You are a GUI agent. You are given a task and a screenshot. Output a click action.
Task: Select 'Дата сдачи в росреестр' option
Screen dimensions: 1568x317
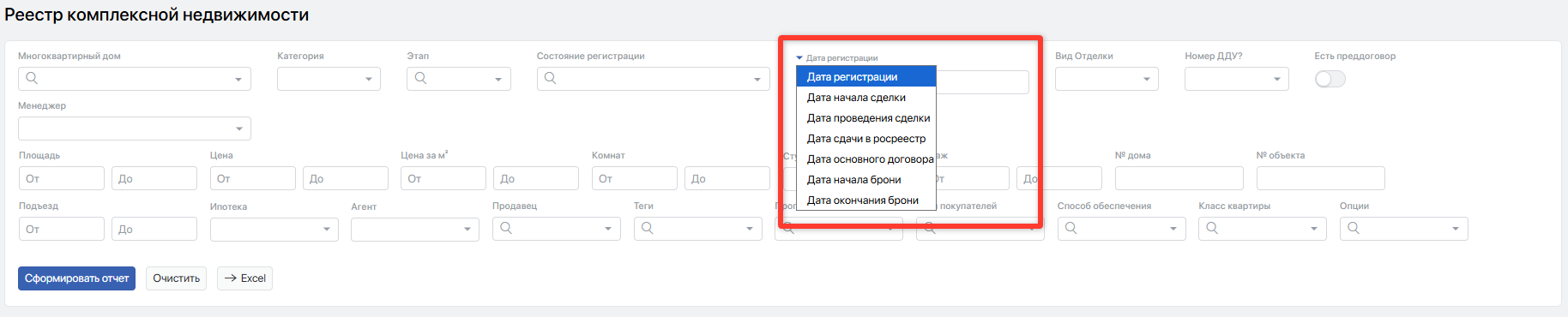coord(865,139)
